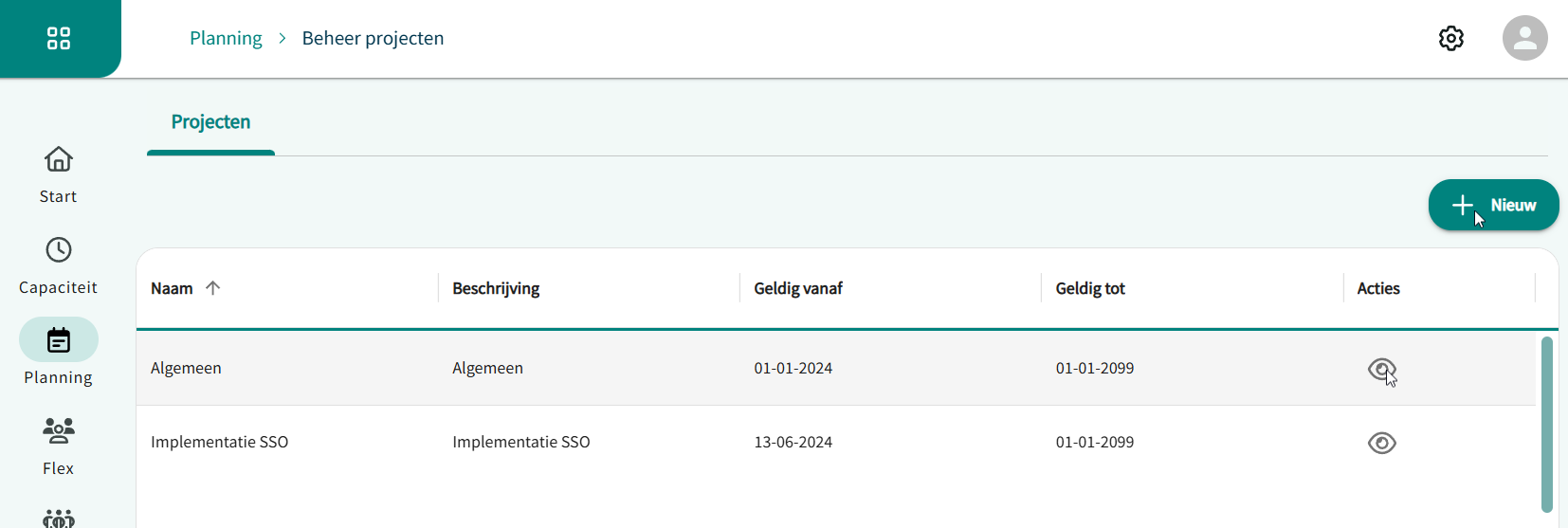Click the partially visible bottom sidebar icon

click(59, 518)
